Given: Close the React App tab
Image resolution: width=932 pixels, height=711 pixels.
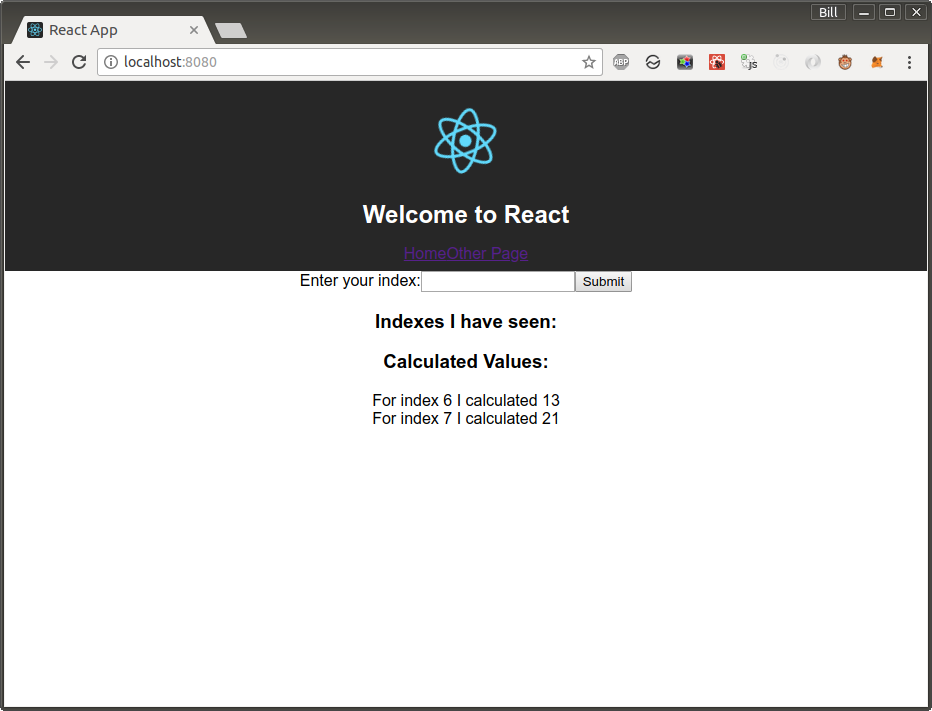Looking at the screenshot, I should pos(194,30).
